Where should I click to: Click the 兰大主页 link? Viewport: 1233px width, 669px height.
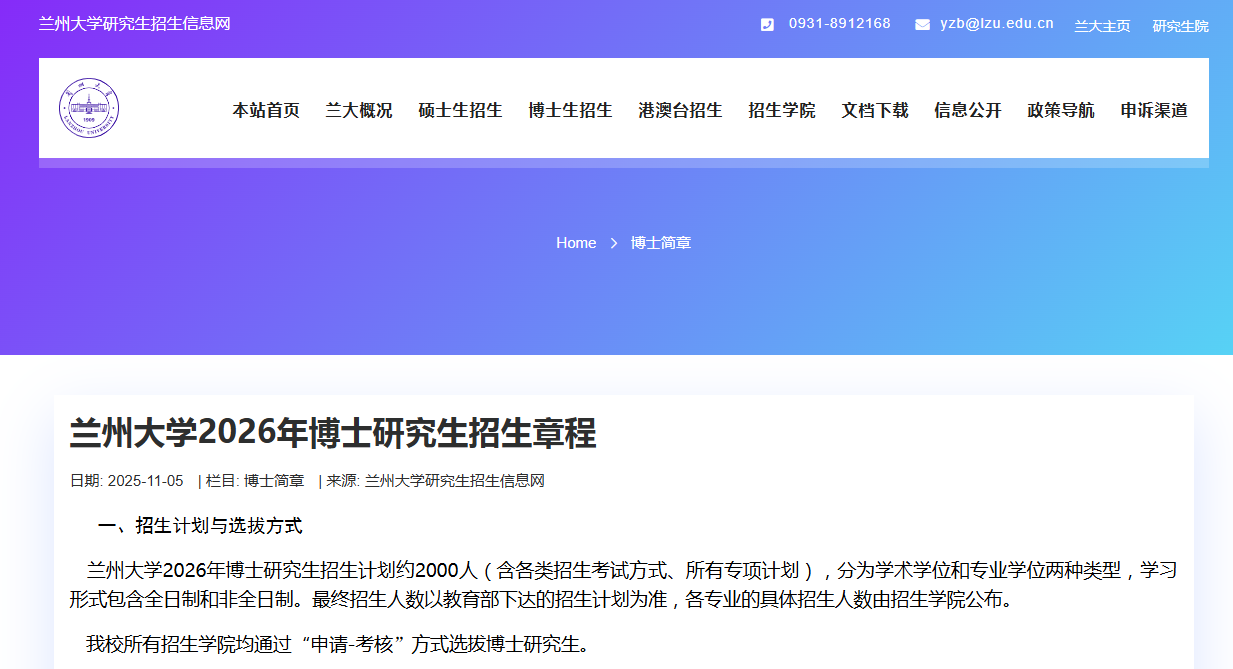coord(1102,26)
